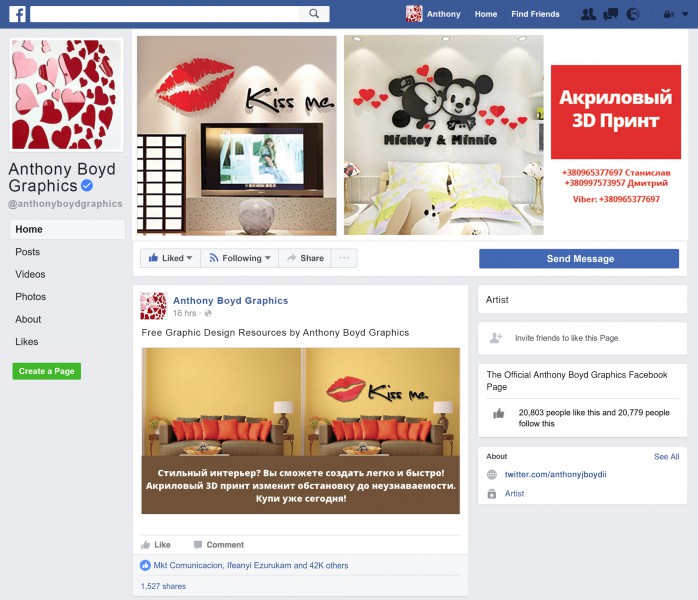Toggle Like on the post

[x=156, y=544]
